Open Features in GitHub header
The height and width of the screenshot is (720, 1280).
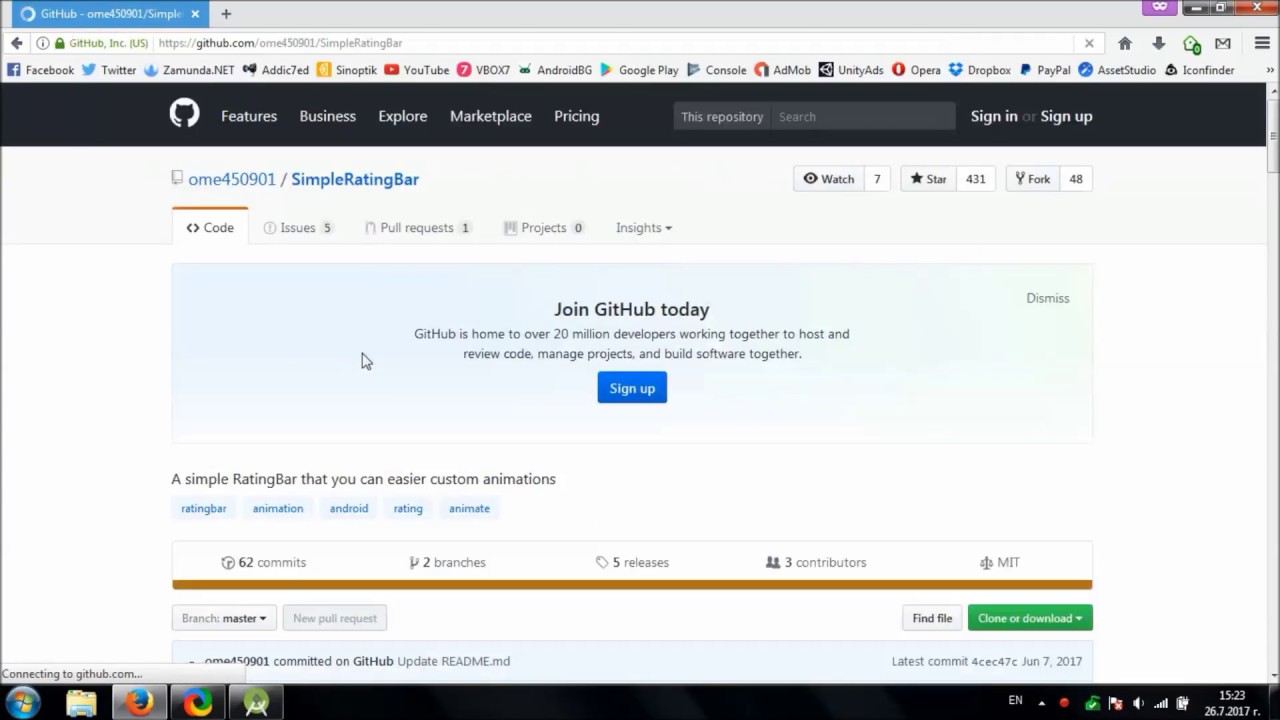point(249,116)
